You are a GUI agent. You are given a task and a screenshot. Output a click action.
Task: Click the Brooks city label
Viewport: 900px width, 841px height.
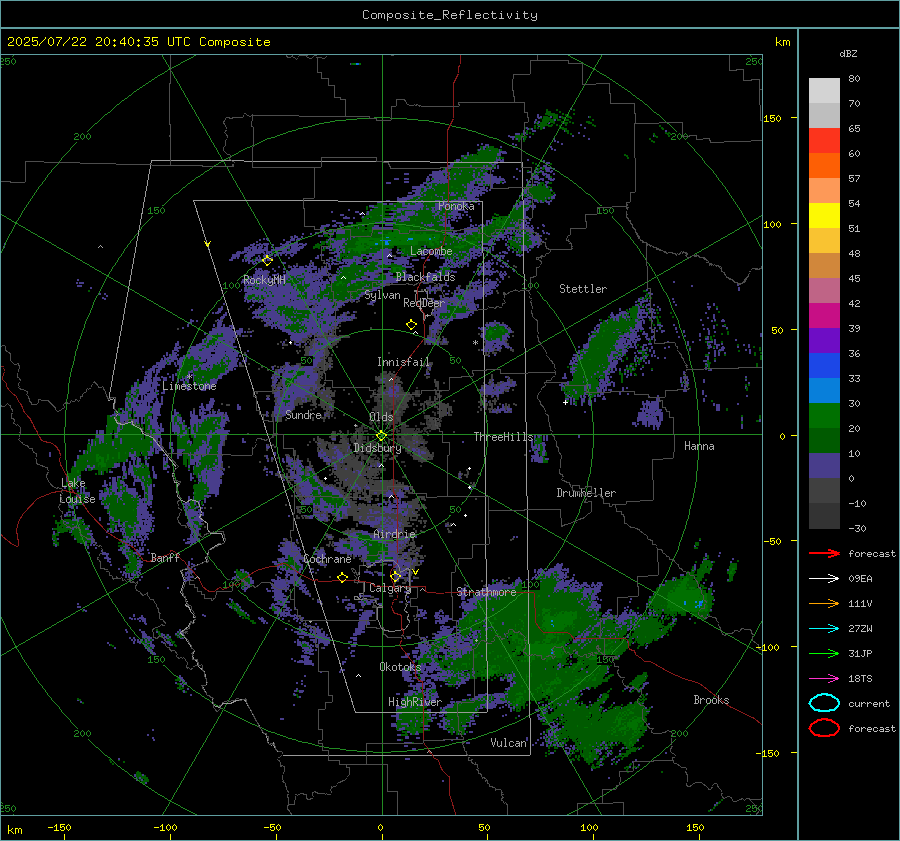(711, 700)
